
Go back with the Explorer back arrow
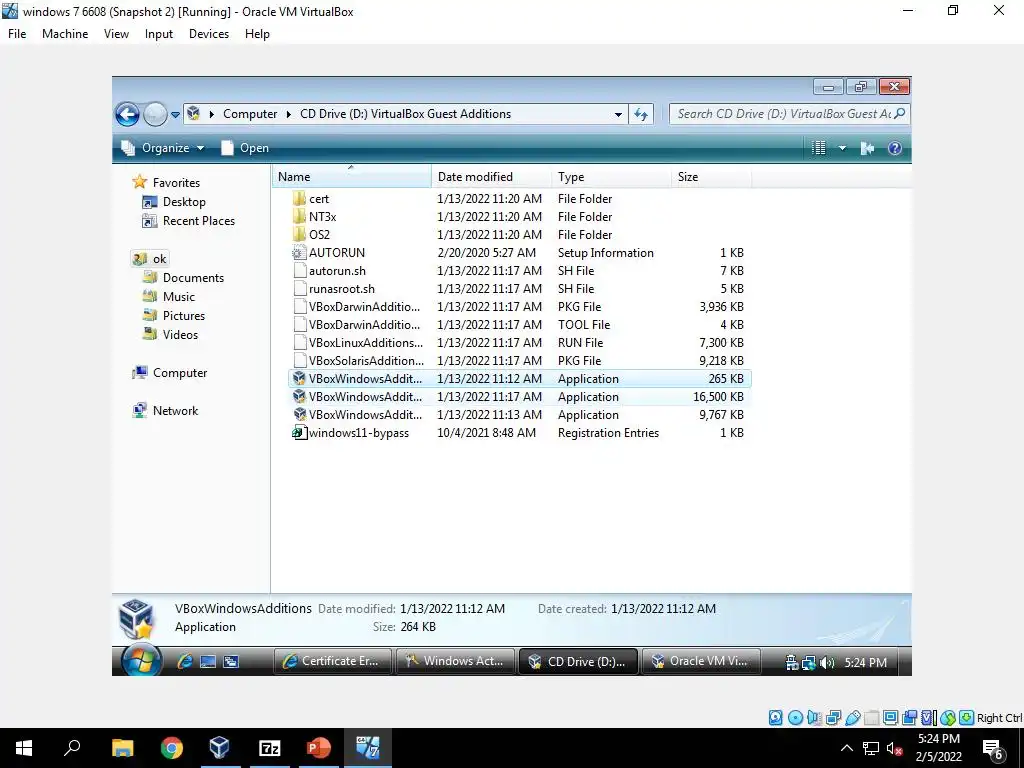pyautogui.click(x=127, y=114)
